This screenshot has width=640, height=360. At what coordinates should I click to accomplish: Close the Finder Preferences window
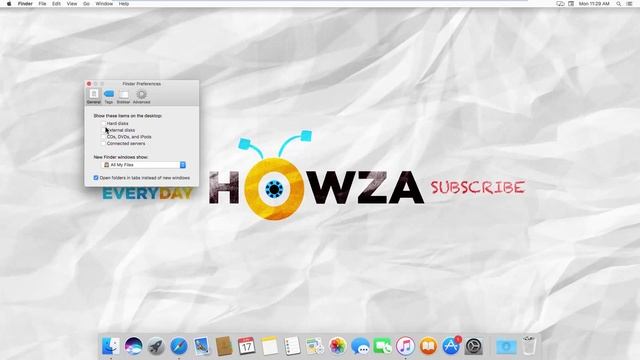coord(89,84)
